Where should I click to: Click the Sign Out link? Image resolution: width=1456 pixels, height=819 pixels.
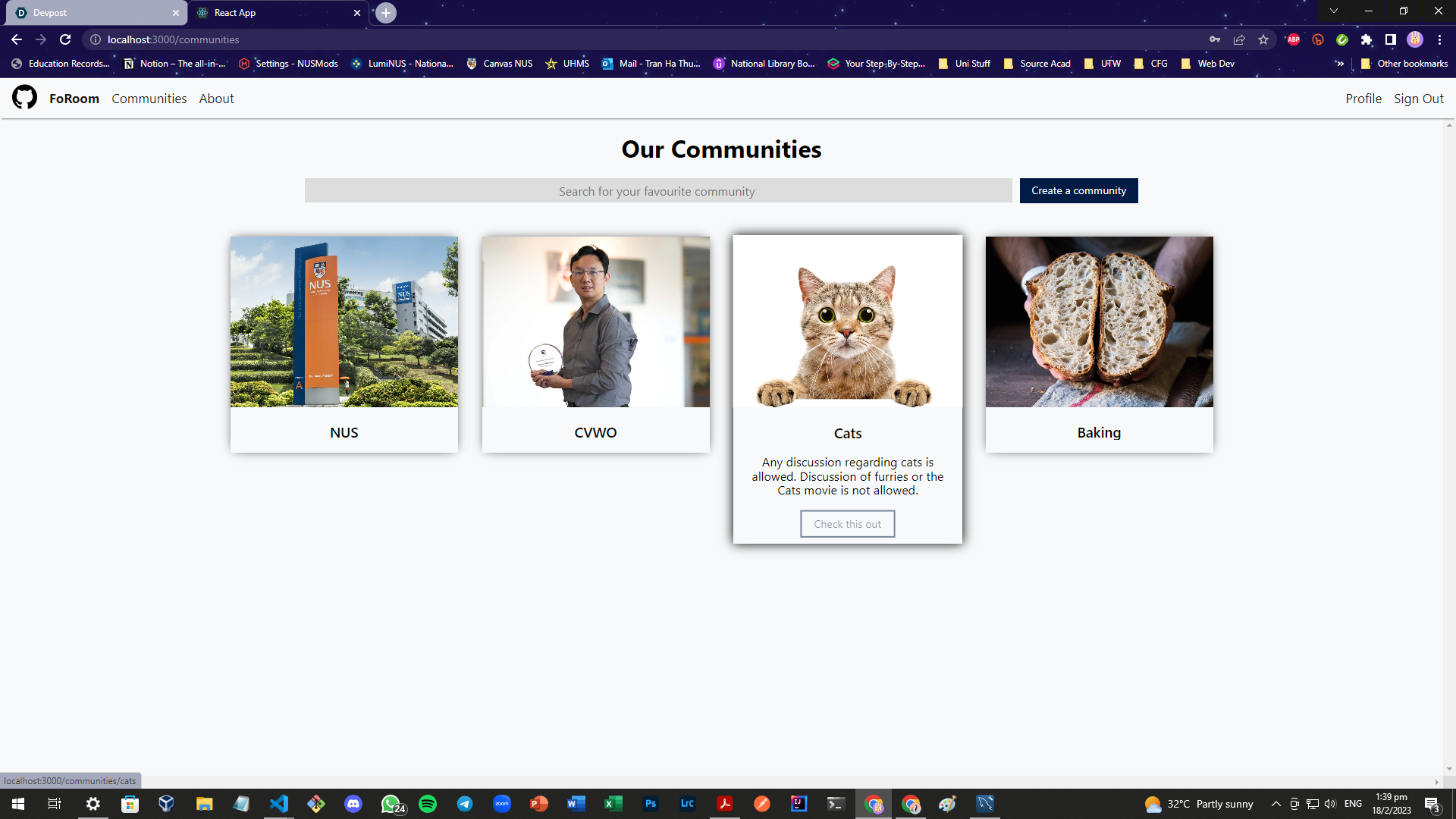(1418, 99)
